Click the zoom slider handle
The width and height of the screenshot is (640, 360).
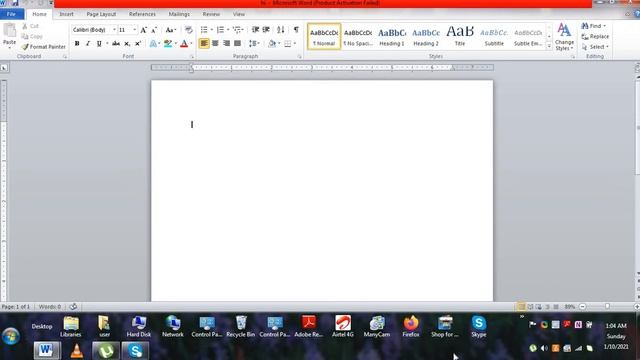607,307
